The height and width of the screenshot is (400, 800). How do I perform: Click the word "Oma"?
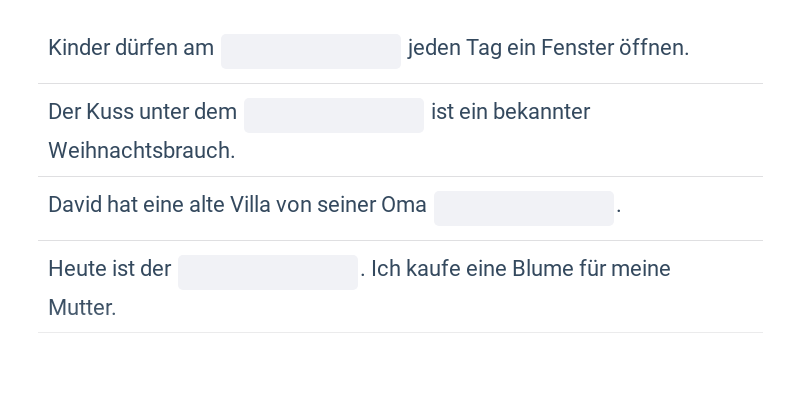coord(404,205)
